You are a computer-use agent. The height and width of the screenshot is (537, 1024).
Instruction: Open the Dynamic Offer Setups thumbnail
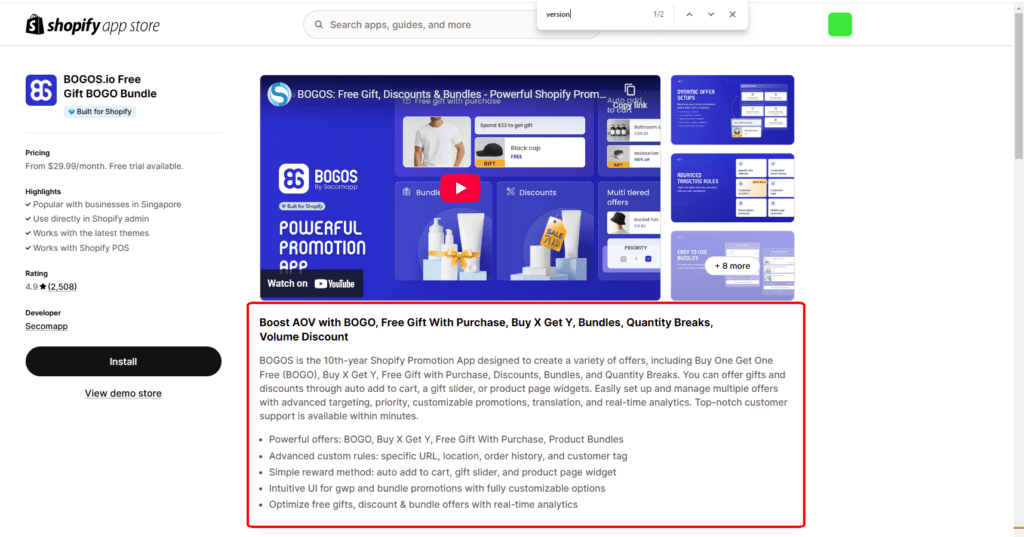[733, 110]
